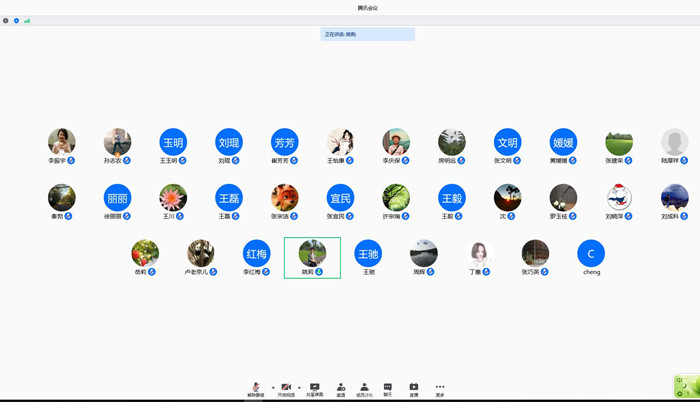Click the 正在讲话 speaking indicator banner
This screenshot has height=402, width=700.
[367, 34]
